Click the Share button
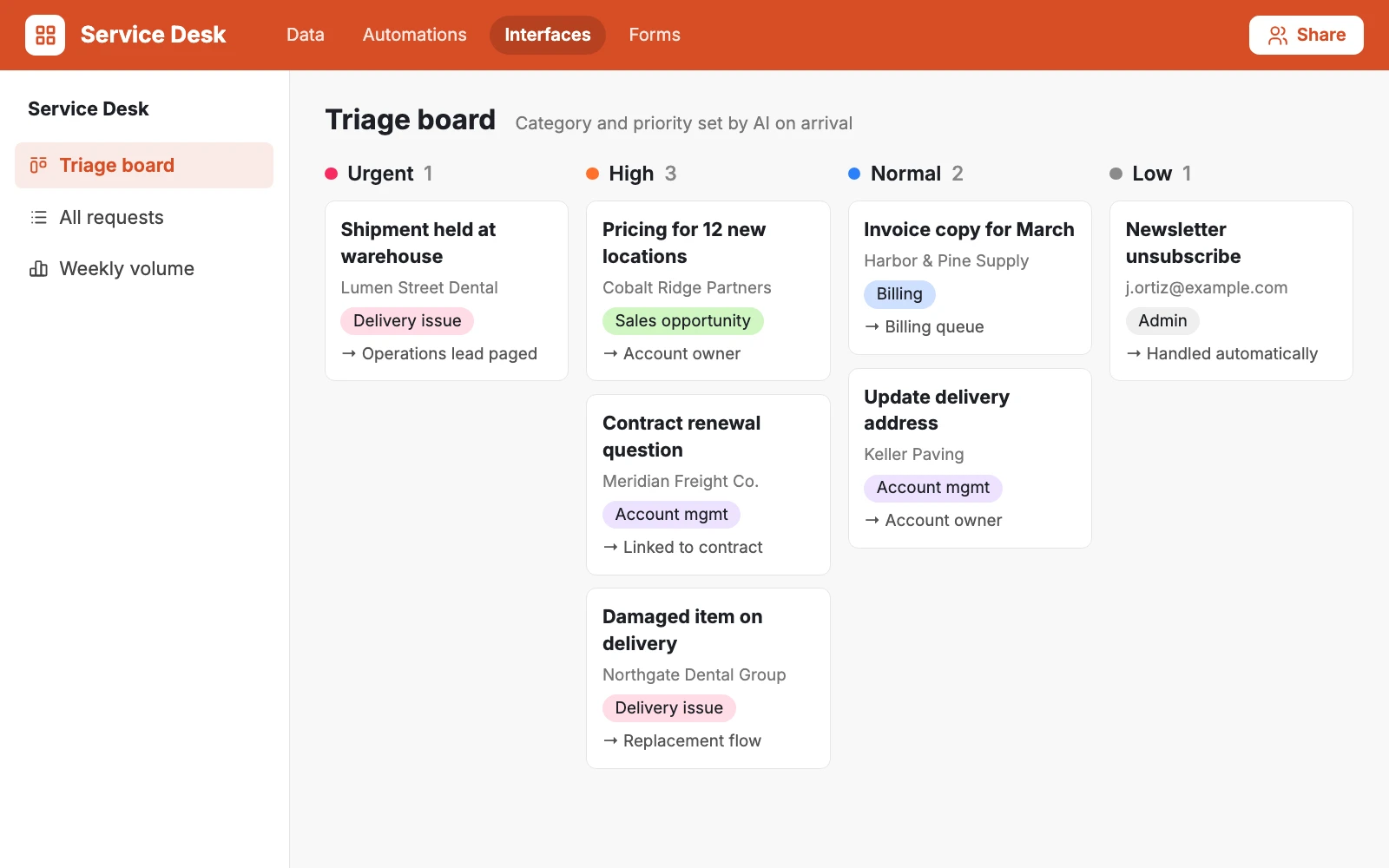 click(x=1307, y=35)
